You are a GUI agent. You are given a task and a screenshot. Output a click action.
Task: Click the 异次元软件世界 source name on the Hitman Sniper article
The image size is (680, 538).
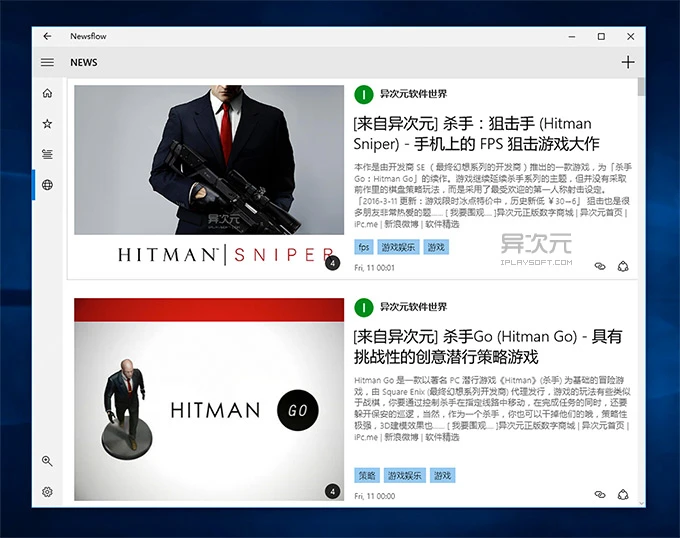pos(413,94)
